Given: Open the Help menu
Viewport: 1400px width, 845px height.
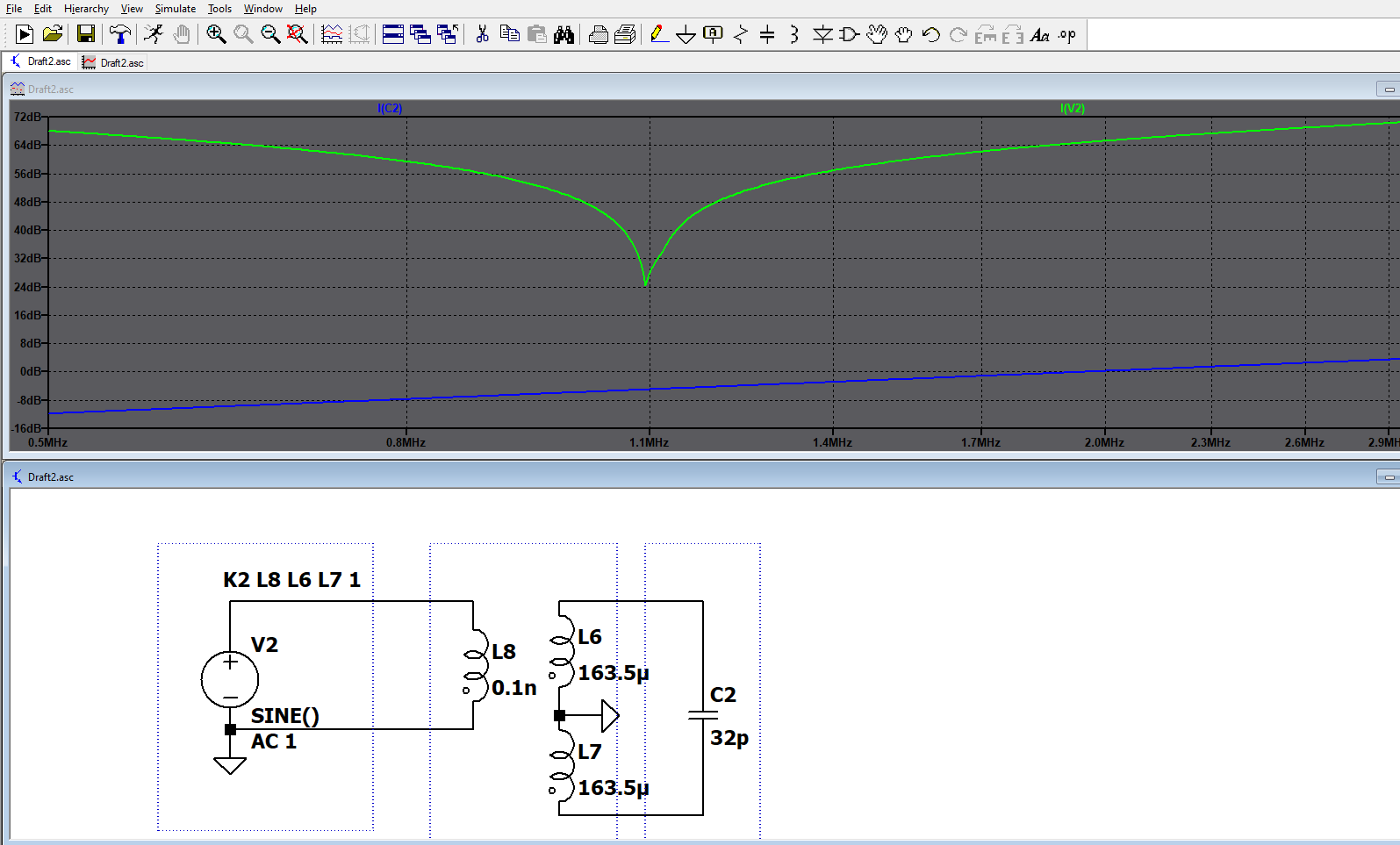Looking at the screenshot, I should 305,9.
